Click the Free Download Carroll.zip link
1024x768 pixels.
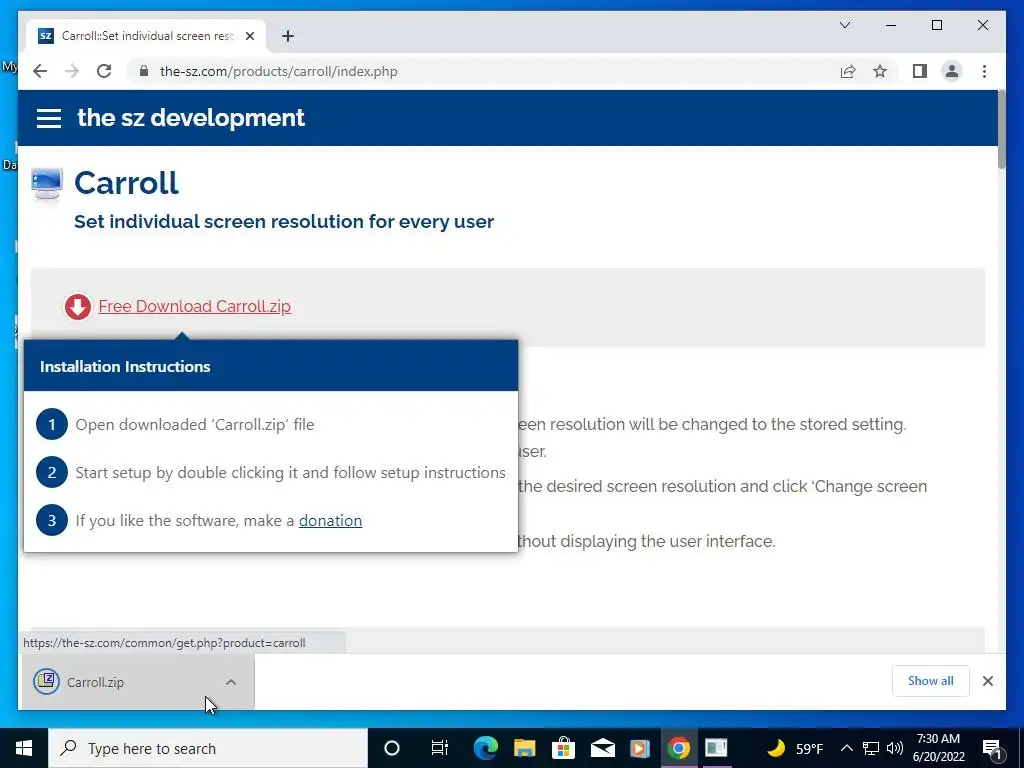195,306
